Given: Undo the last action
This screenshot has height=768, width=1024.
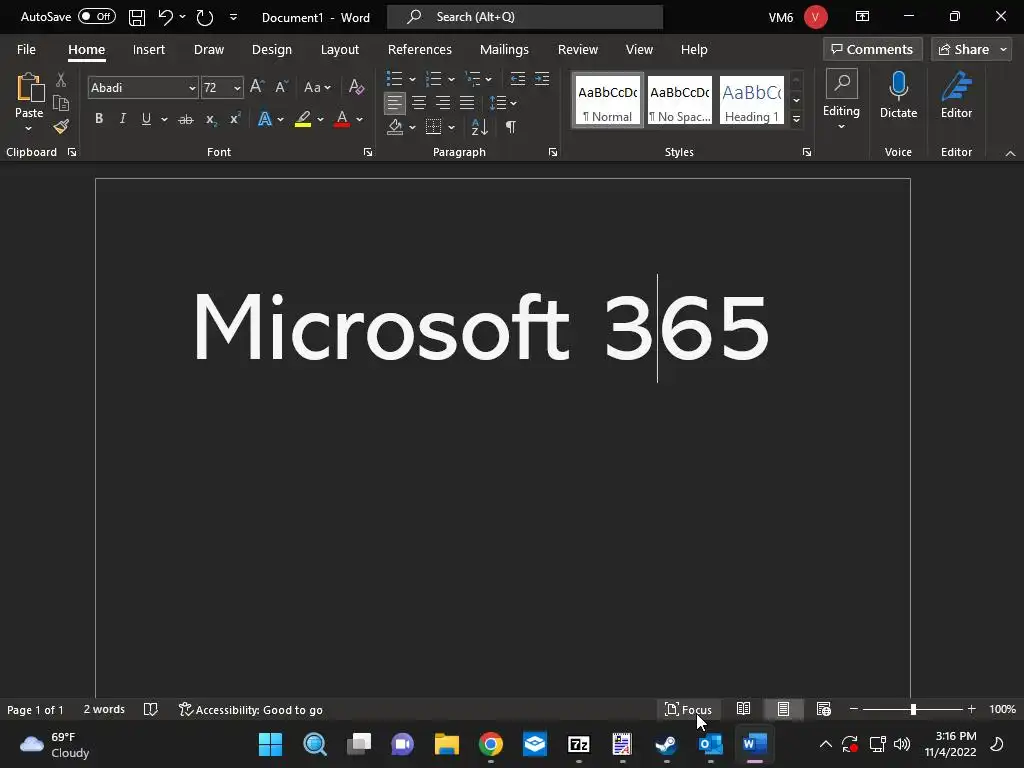Looking at the screenshot, I should [165, 18].
